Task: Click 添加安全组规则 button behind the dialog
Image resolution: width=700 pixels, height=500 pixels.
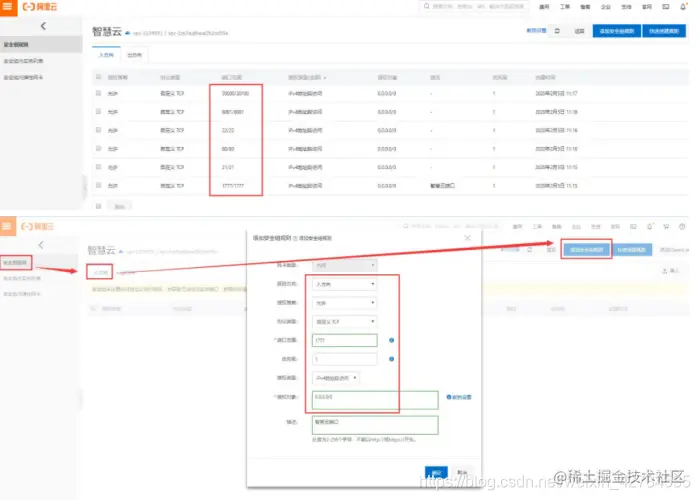Action: 587,250
